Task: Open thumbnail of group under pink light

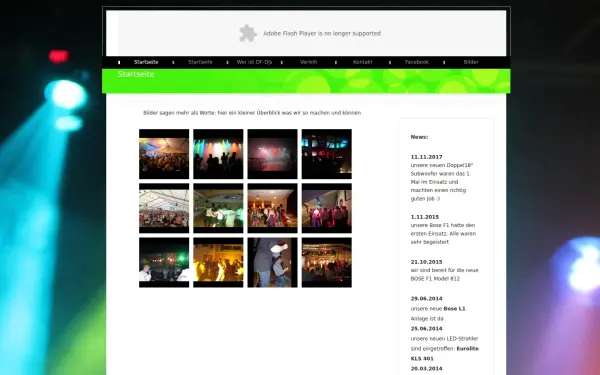Action: (x=327, y=208)
